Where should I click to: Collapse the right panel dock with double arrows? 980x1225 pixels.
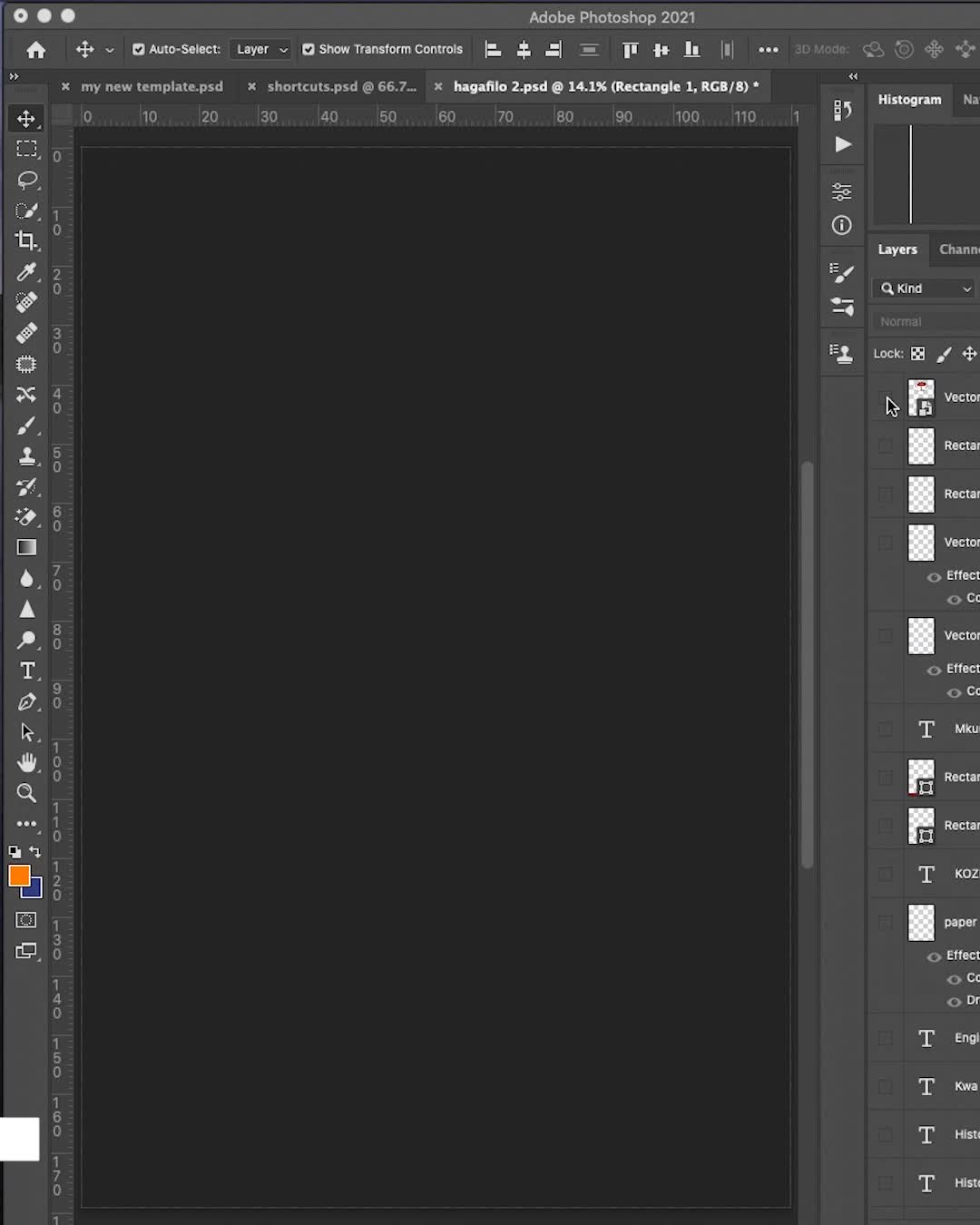pyautogui.click(x=852, y=77)
